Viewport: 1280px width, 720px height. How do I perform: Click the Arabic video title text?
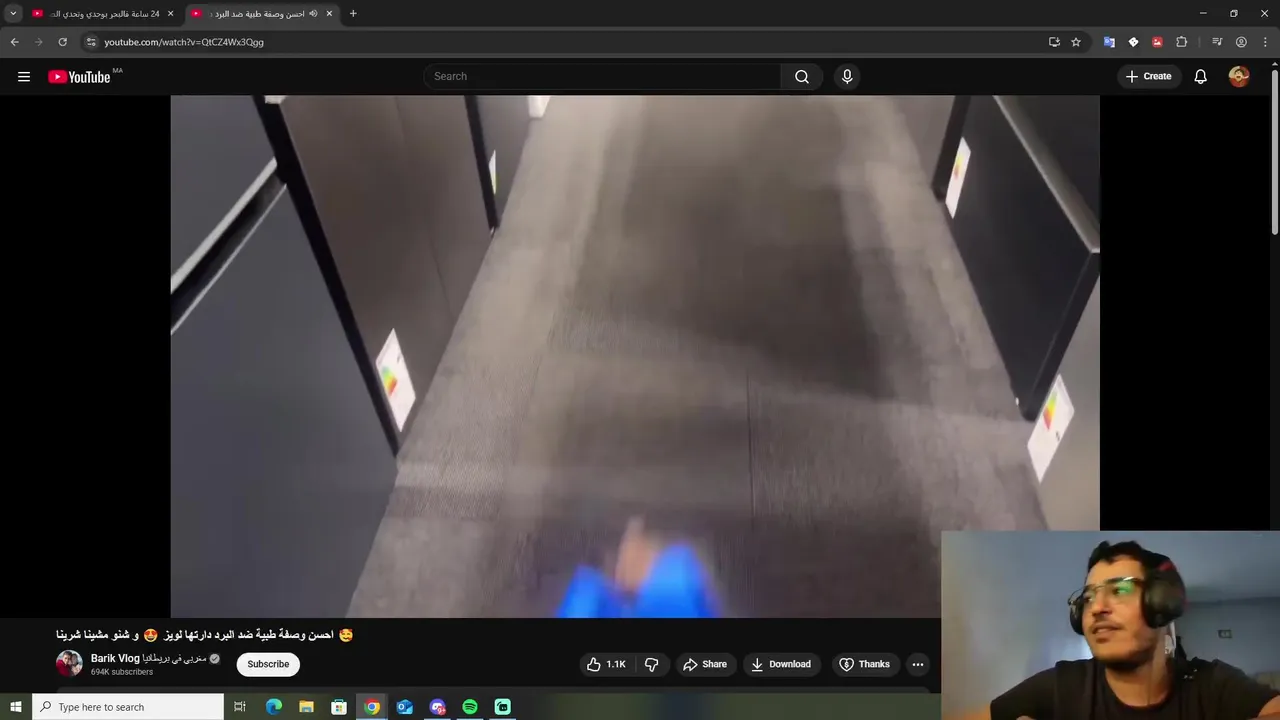(205, 635)
